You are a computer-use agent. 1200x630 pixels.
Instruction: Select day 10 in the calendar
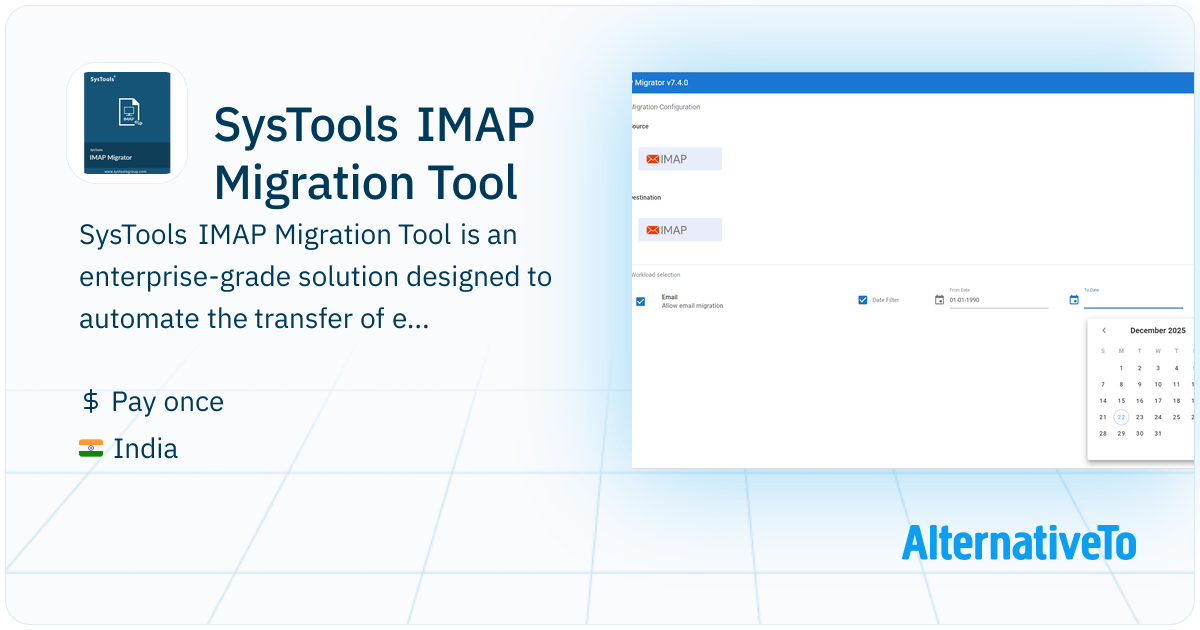[1158, 384]
